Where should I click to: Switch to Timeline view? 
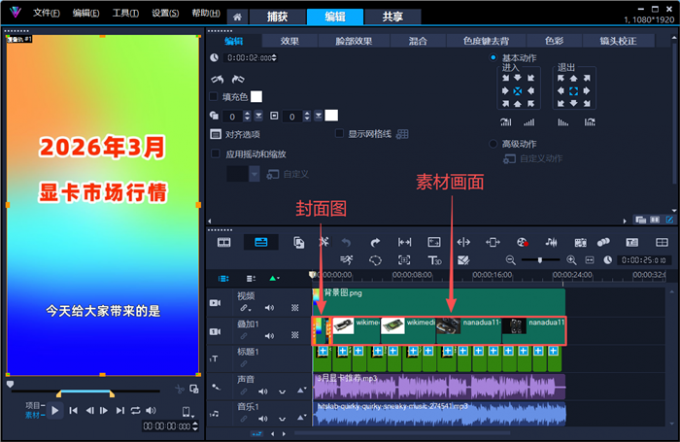pos(261,242)
